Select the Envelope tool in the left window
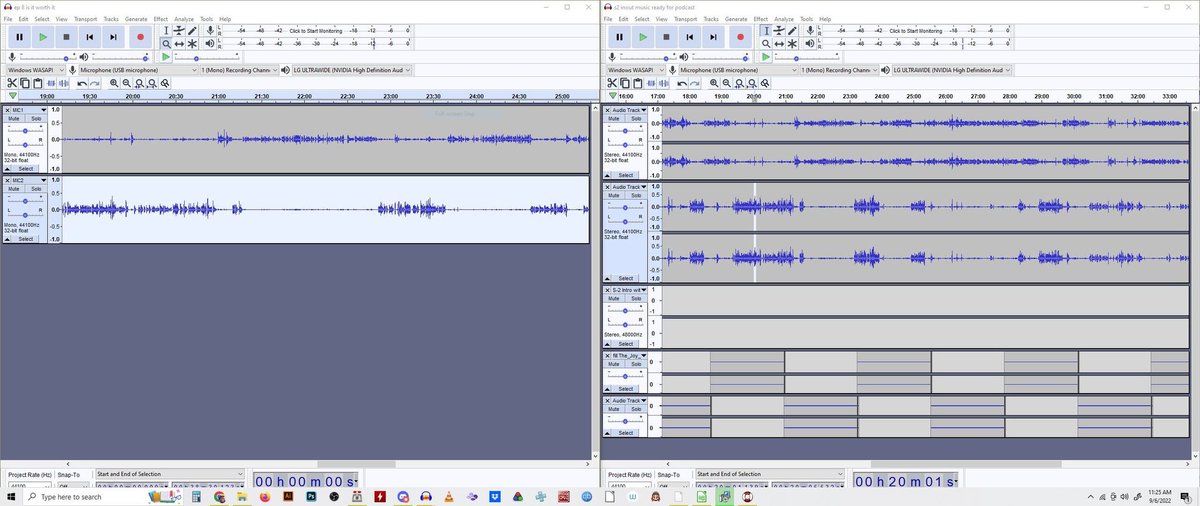The width and height of the screenshot is (1200, 506). [x=178, y=31]
